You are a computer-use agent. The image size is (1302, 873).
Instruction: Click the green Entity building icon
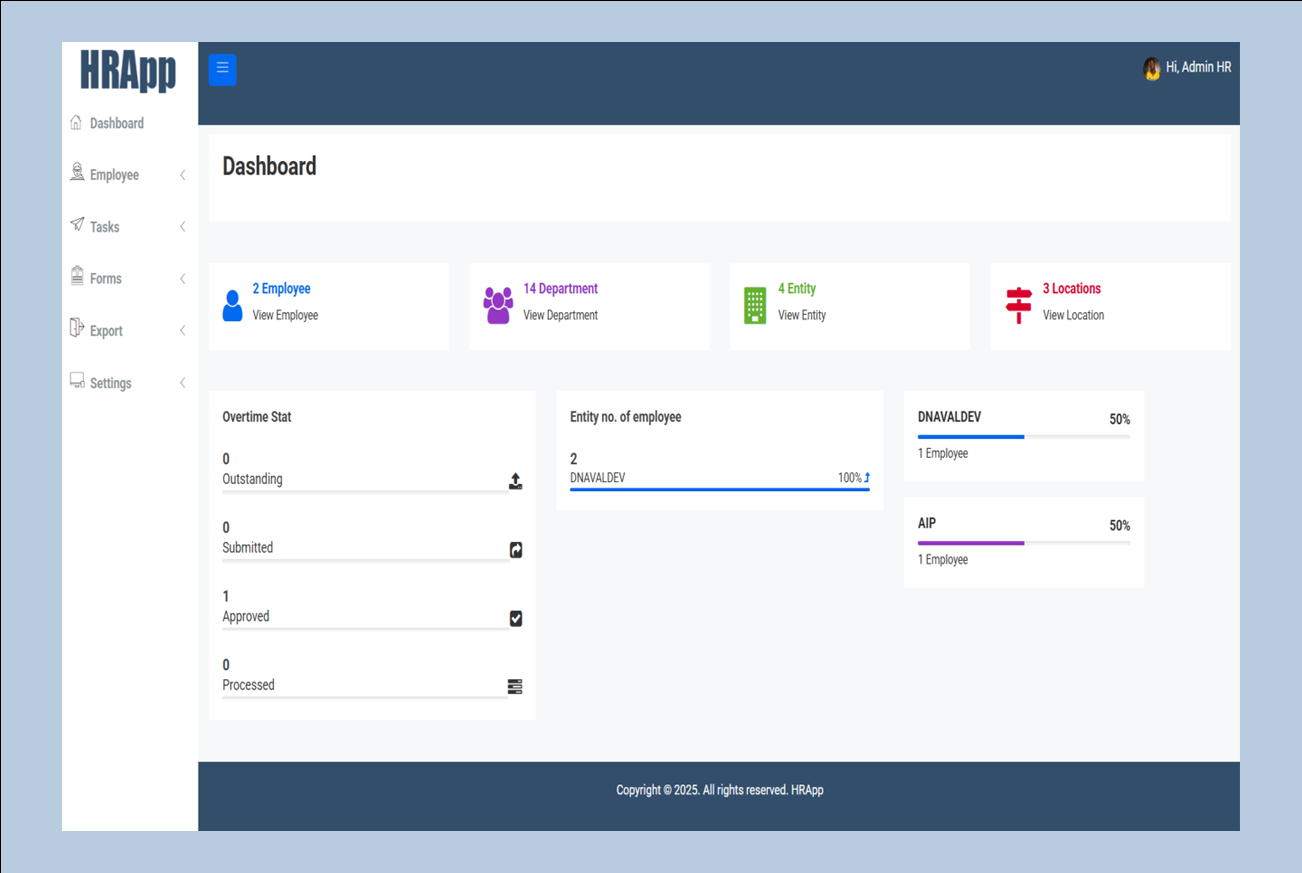(x=755, y=305)
